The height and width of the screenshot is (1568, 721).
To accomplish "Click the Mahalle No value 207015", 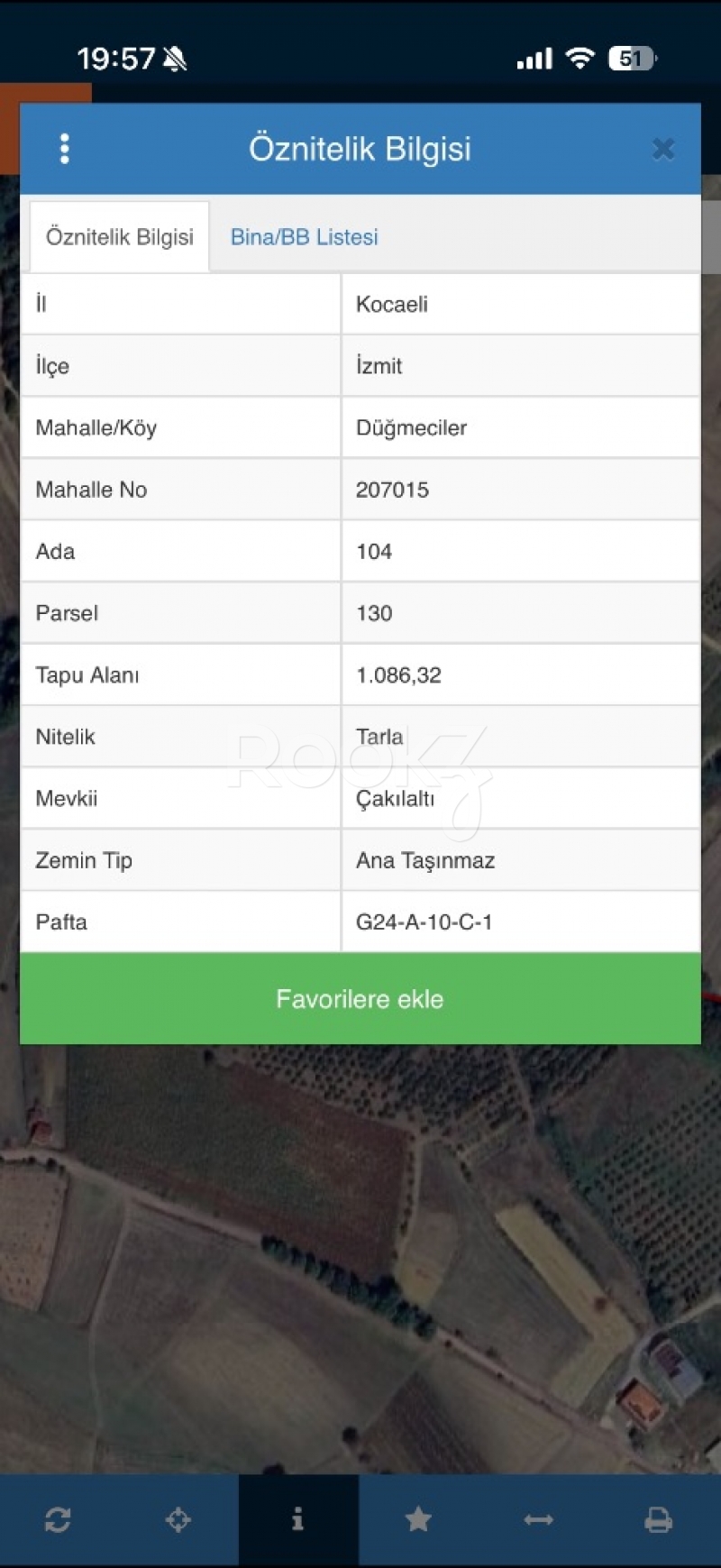I will coord(392,490).
